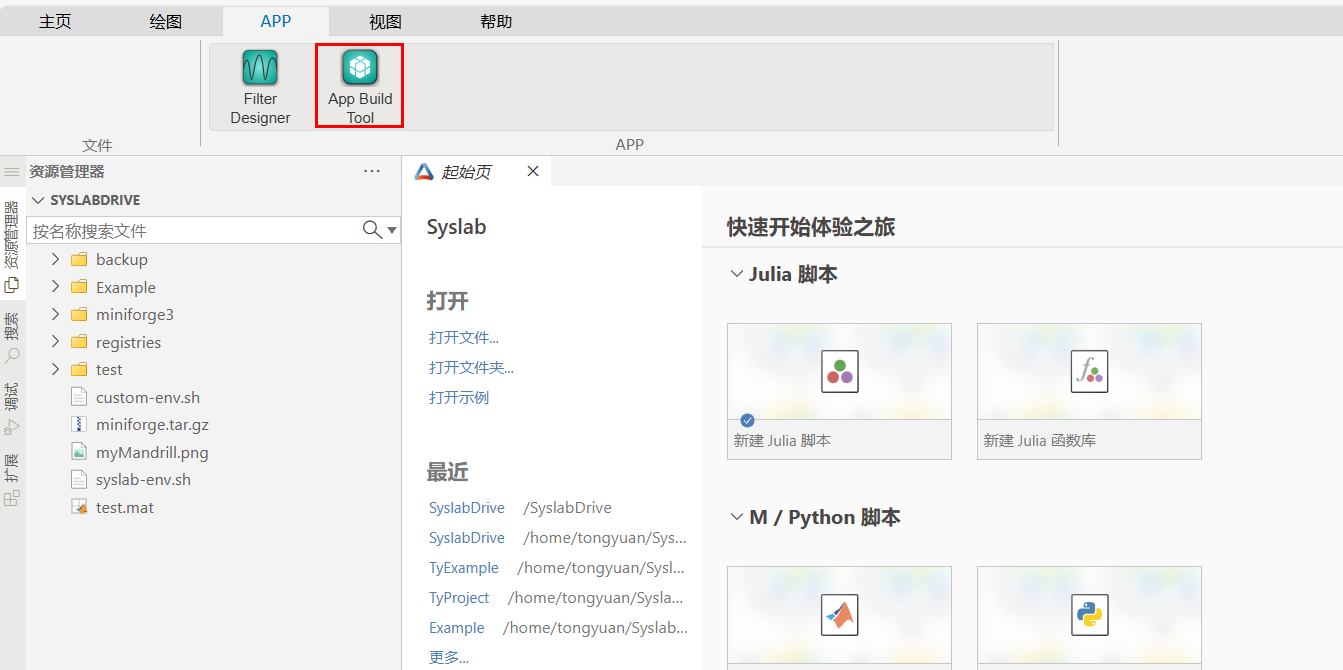Click the Example folder icon
1343x670 pixels.
[x=79, y=287]
